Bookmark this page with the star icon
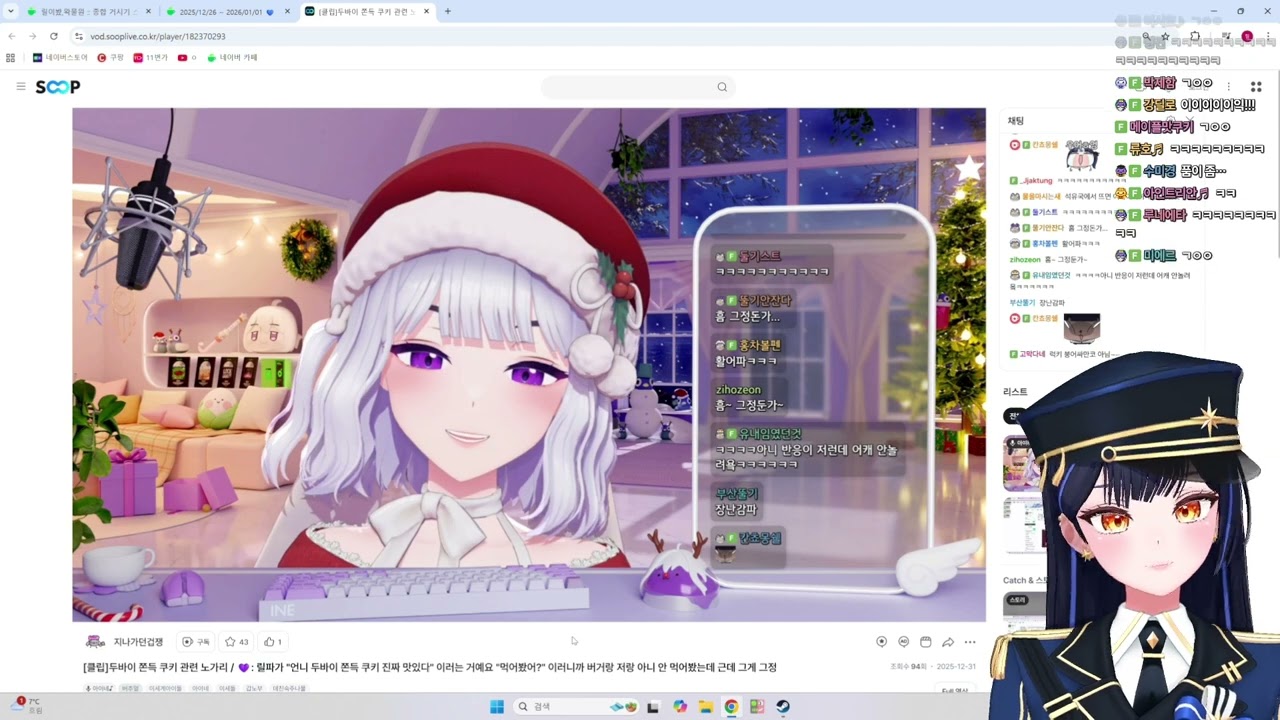 coord(1165,36)
